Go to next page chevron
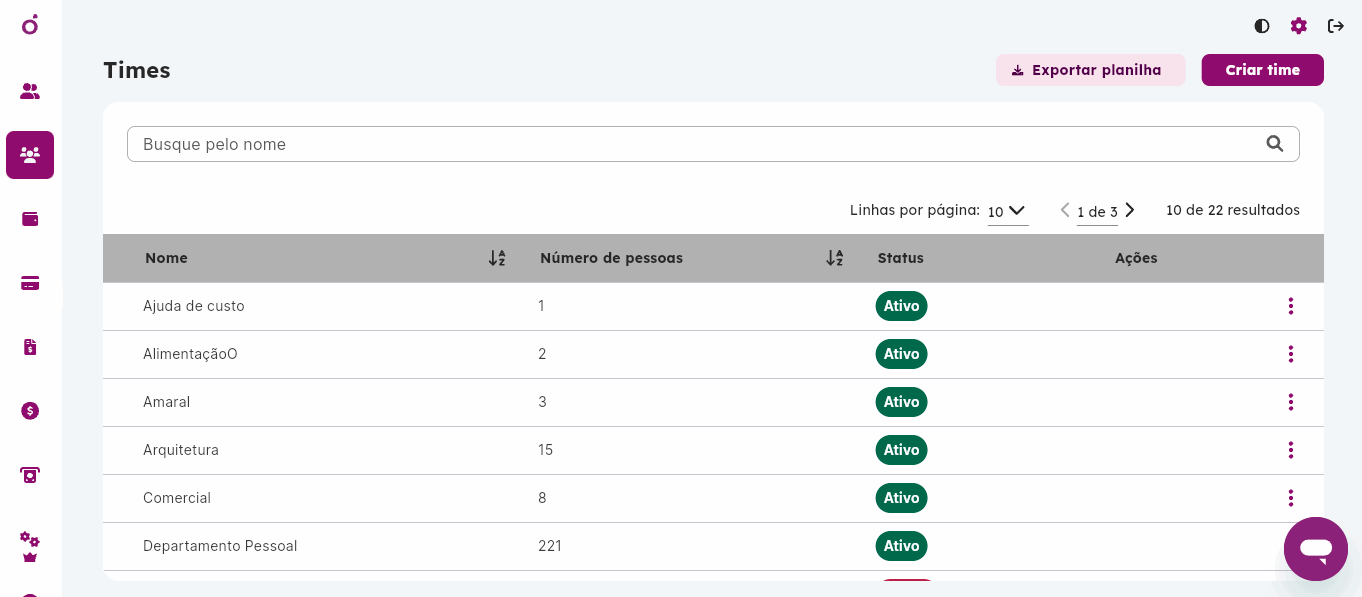 pyautogui.click(x=1130, y=210)
